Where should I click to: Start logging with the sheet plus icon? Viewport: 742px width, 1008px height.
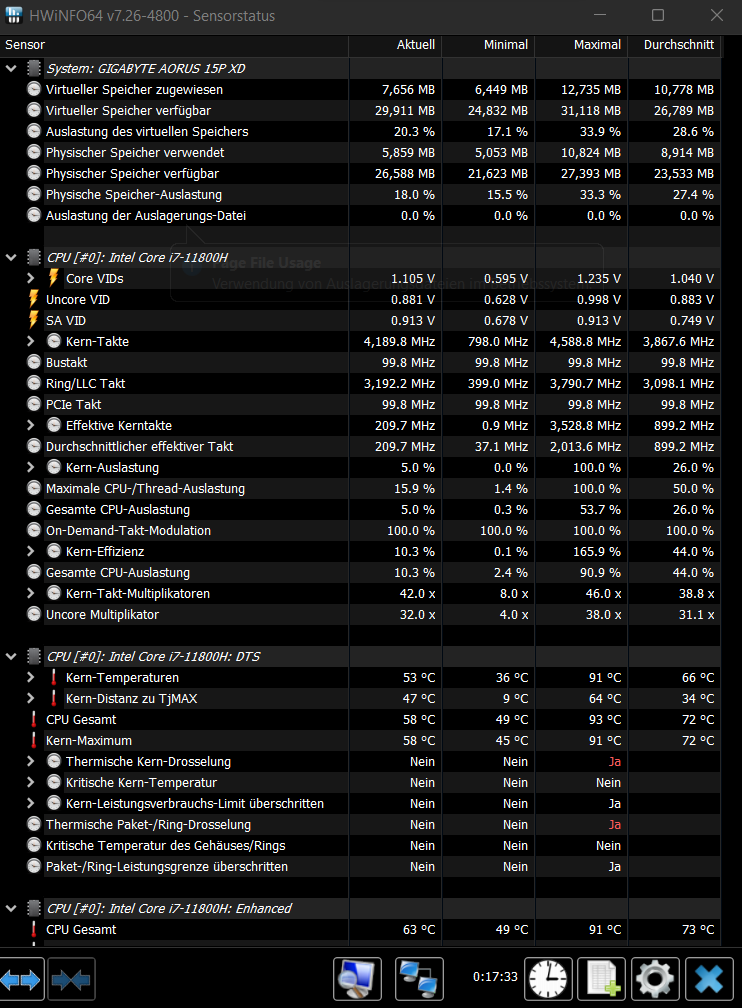click(x=601, y=979)
